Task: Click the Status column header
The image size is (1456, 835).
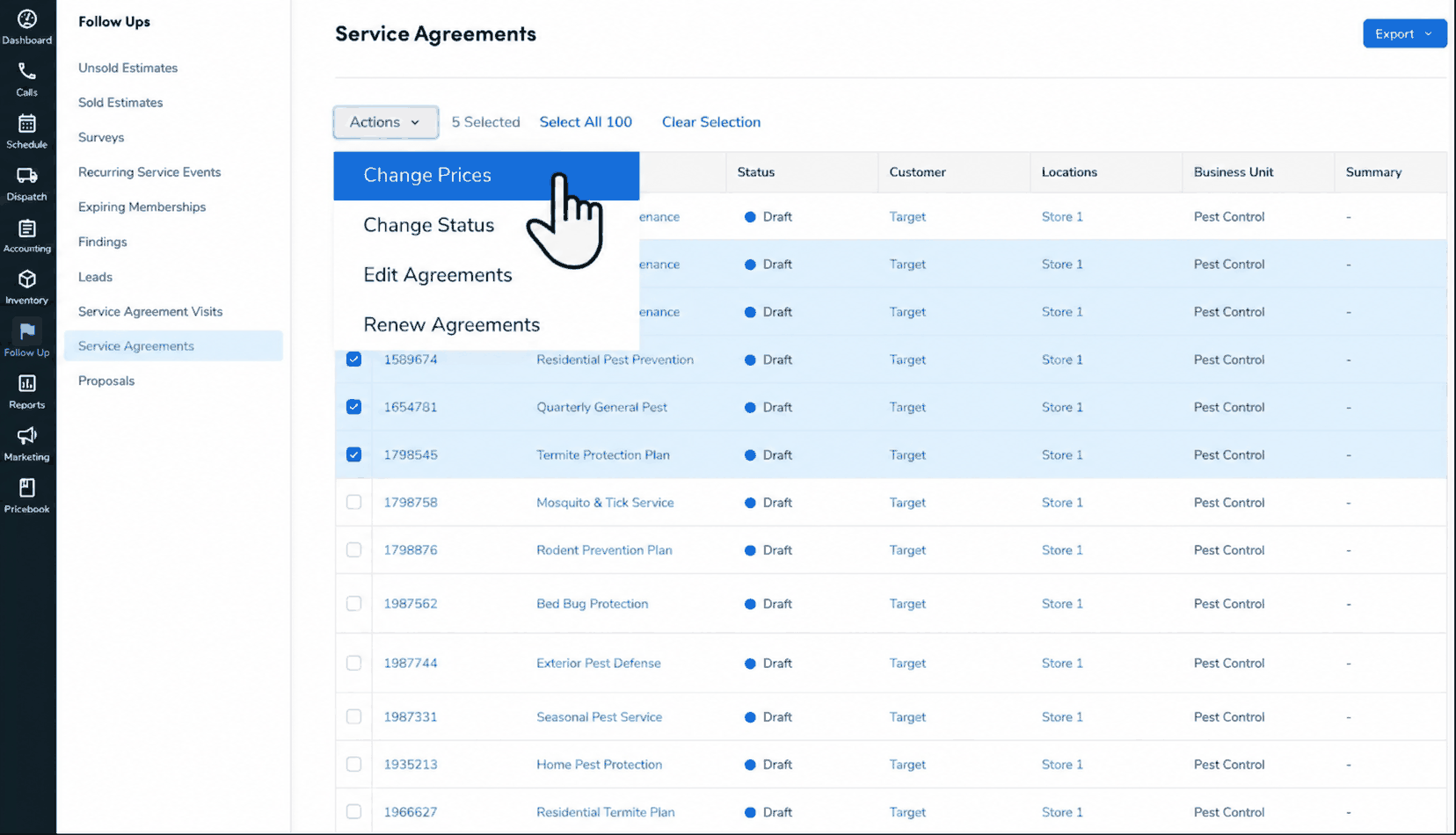Action: [x=756, y=172]
